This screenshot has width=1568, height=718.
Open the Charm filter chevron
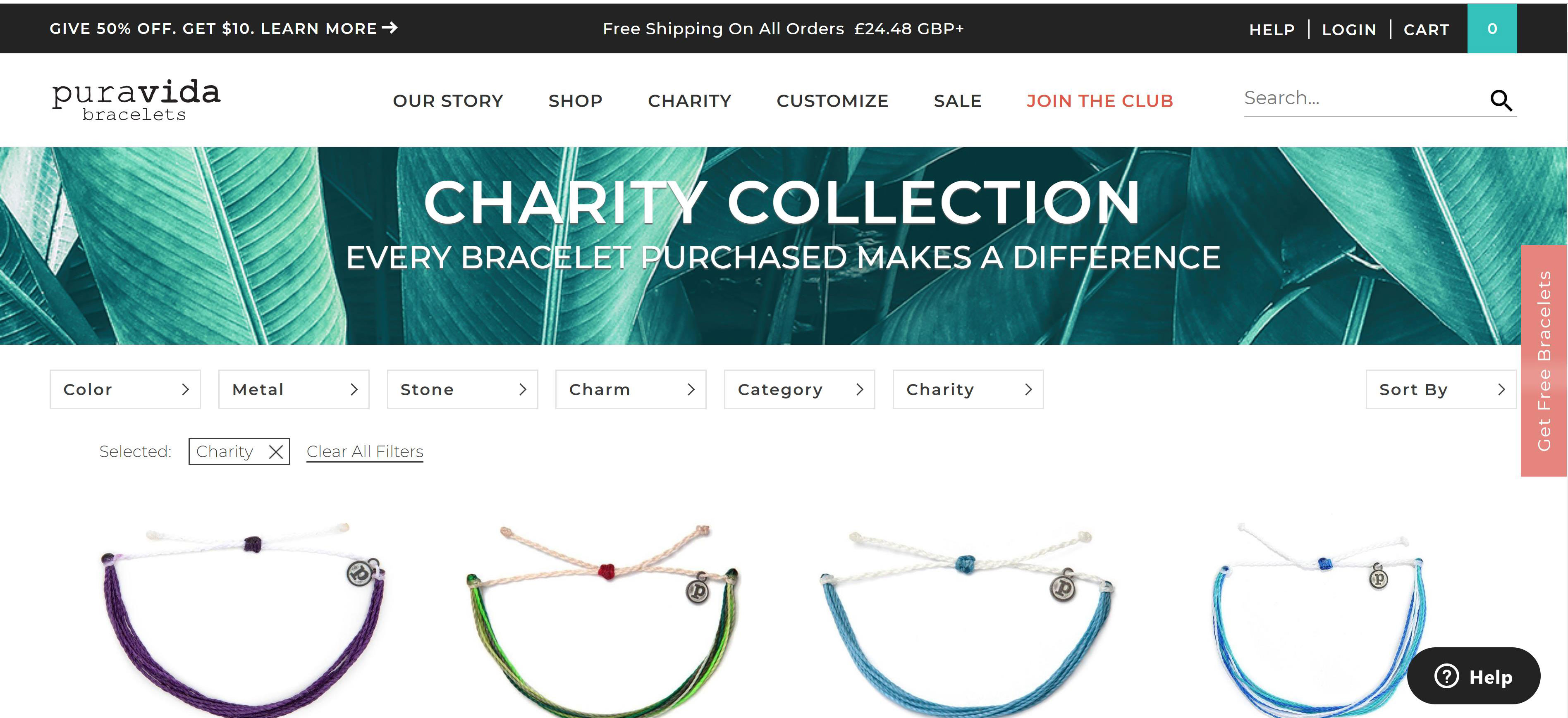click(691, 389)
